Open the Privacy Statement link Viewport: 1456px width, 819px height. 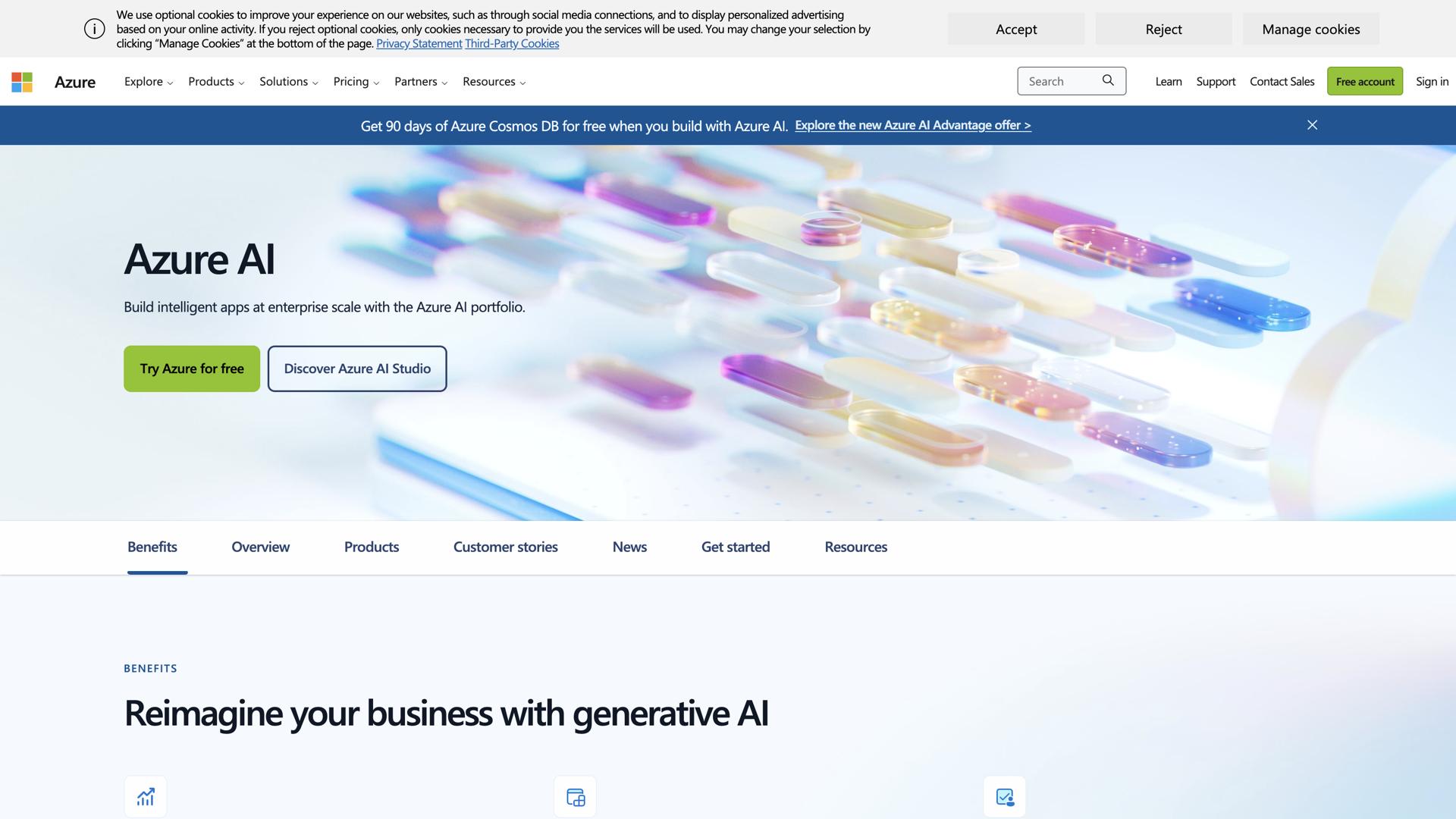(419, 43)
